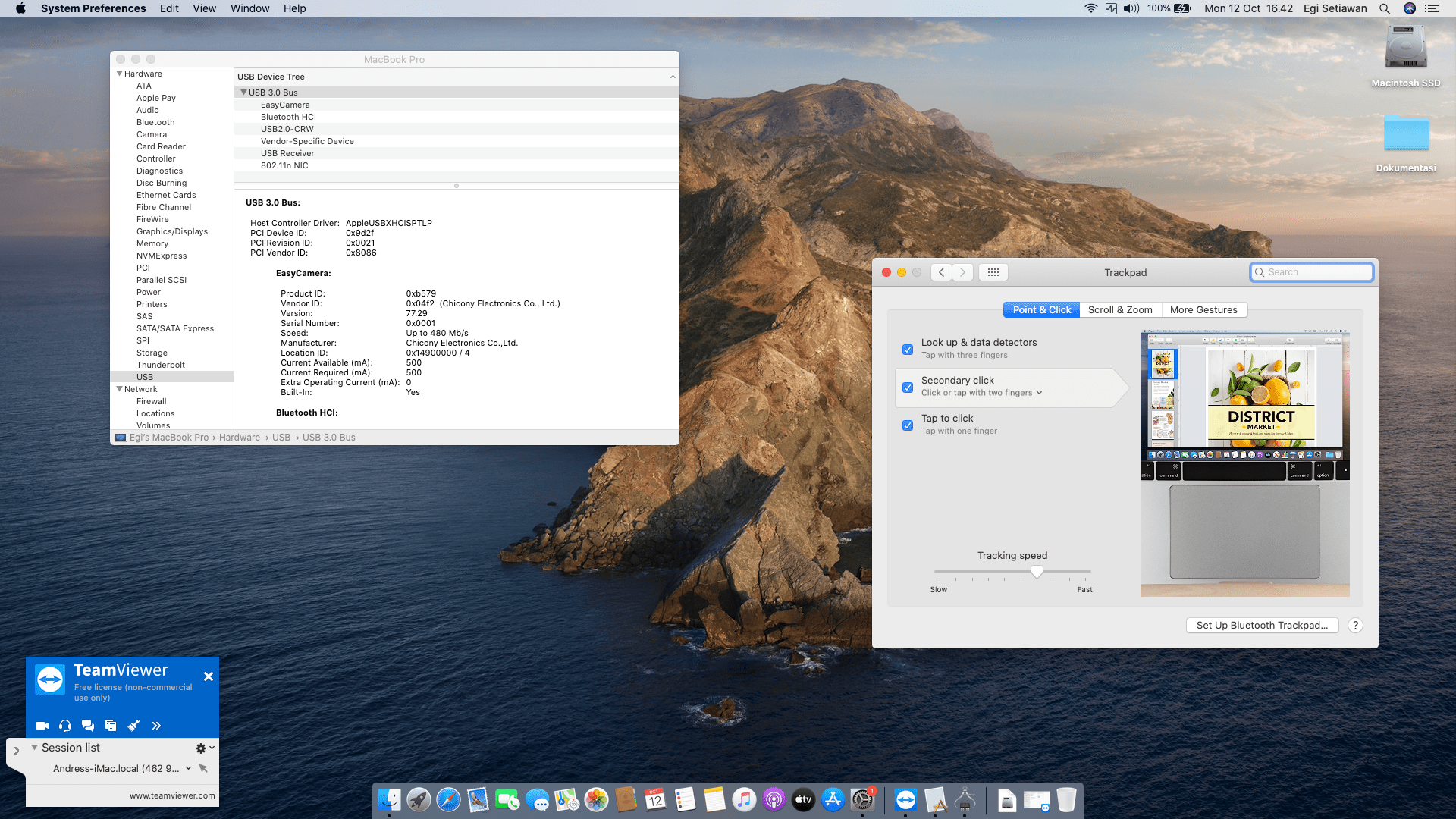Click TeamViewer headset audio icon
This screenshot has width=1456, height=819.
click(65, 726)
